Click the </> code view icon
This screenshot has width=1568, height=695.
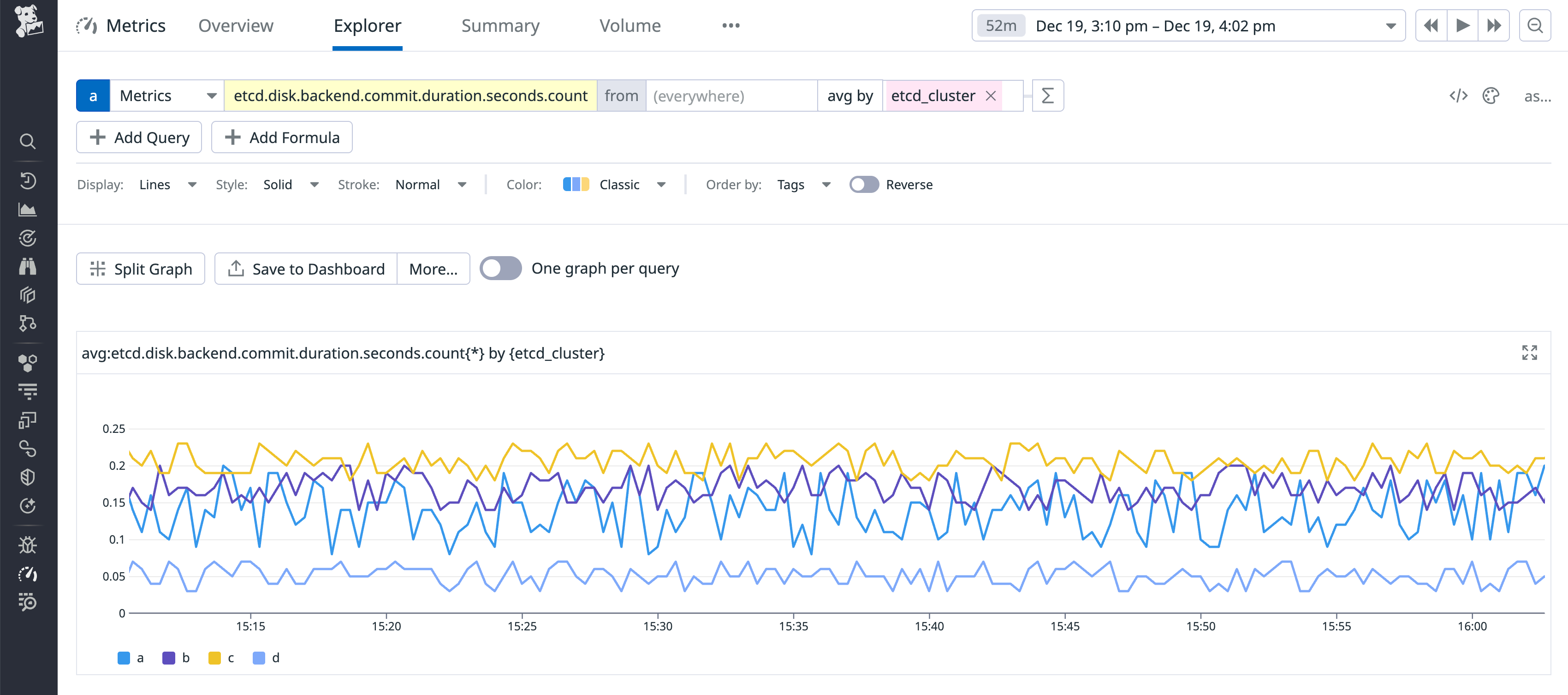coord(1458,96)
